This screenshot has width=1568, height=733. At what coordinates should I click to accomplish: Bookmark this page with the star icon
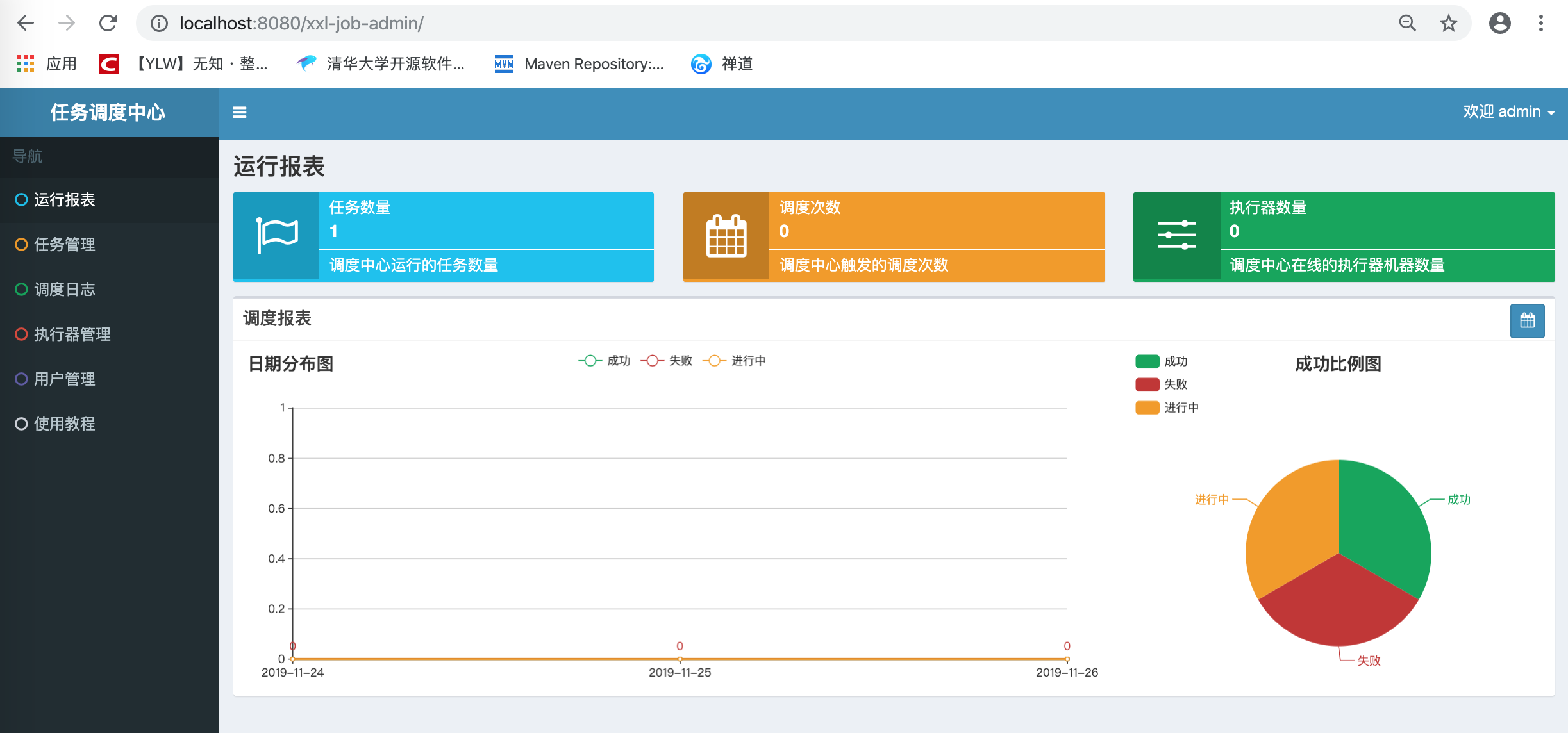[1449, 24]
